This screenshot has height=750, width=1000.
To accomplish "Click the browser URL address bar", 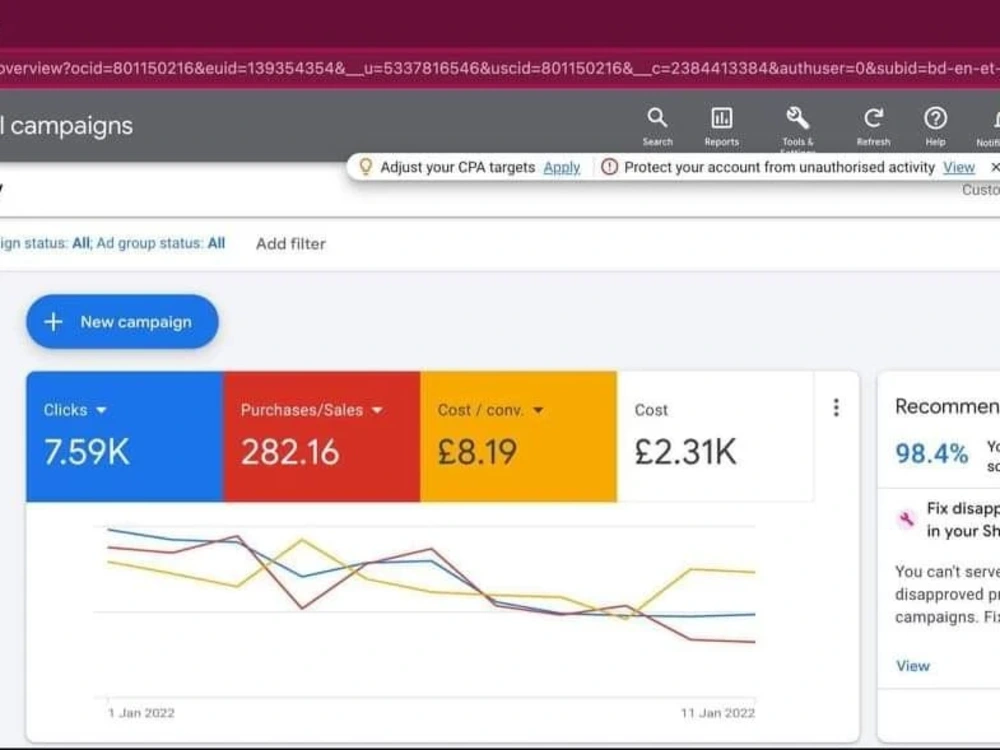I will 500,68.
